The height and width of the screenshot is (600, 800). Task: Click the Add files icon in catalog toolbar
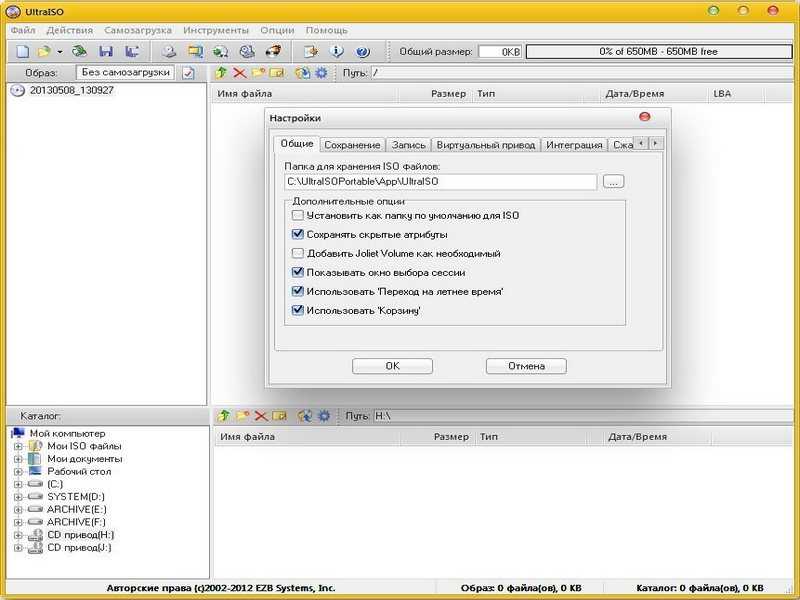click(x=305, y=416)
